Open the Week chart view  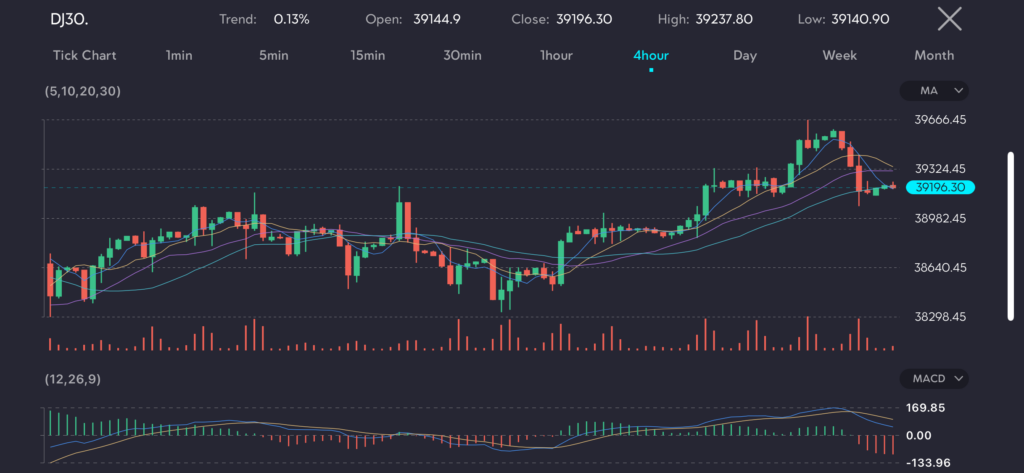[x=839, y=56]
